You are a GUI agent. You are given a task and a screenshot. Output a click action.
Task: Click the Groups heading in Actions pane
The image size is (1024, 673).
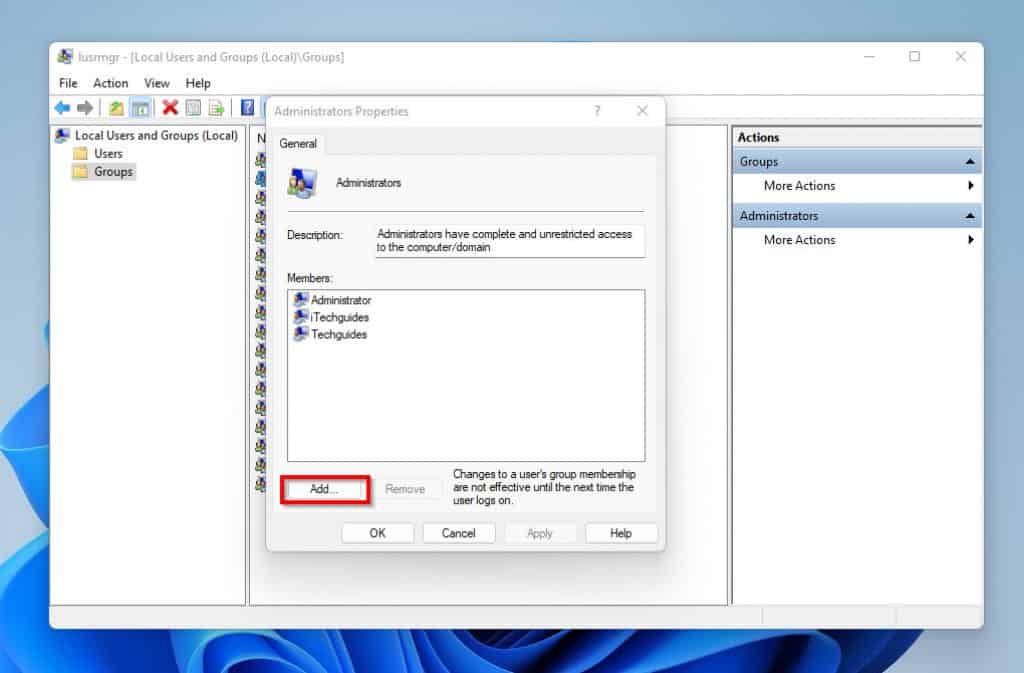(758, 161)
